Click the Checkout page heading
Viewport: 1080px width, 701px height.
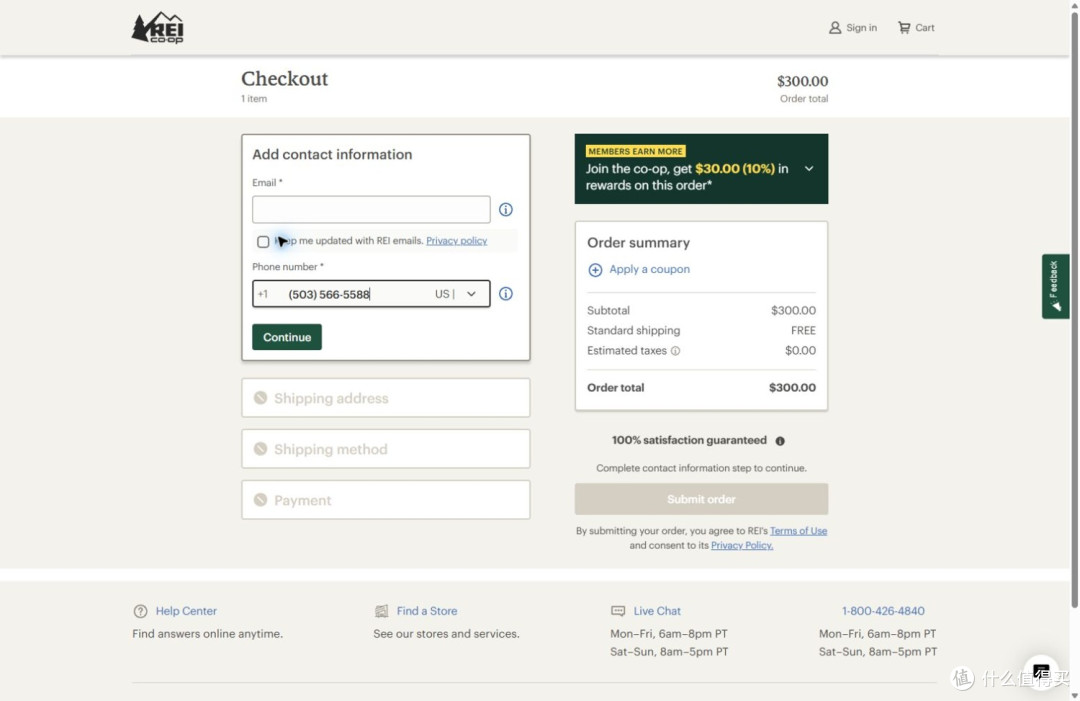point(284,79)
